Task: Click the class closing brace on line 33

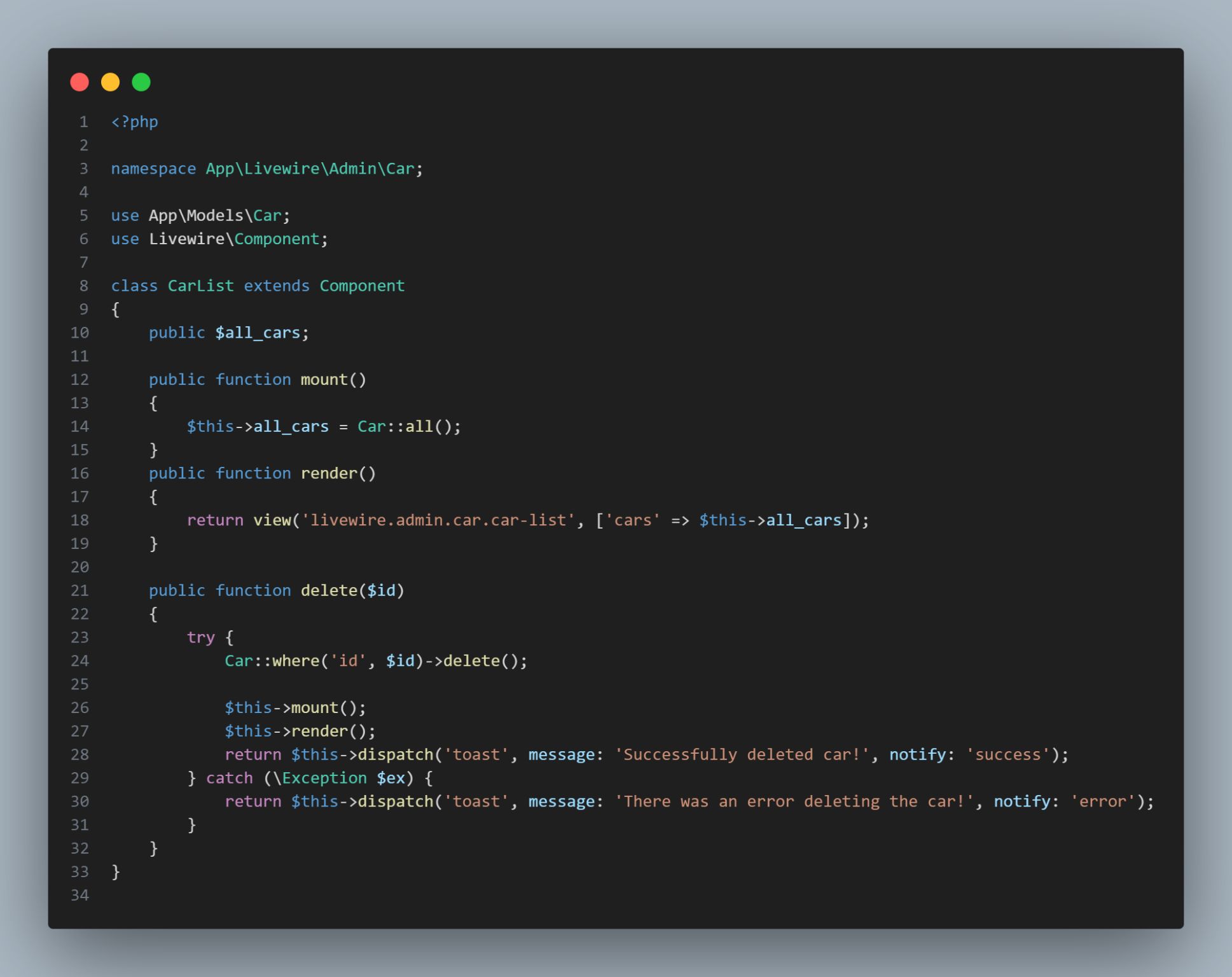Action: pos(116,872)
